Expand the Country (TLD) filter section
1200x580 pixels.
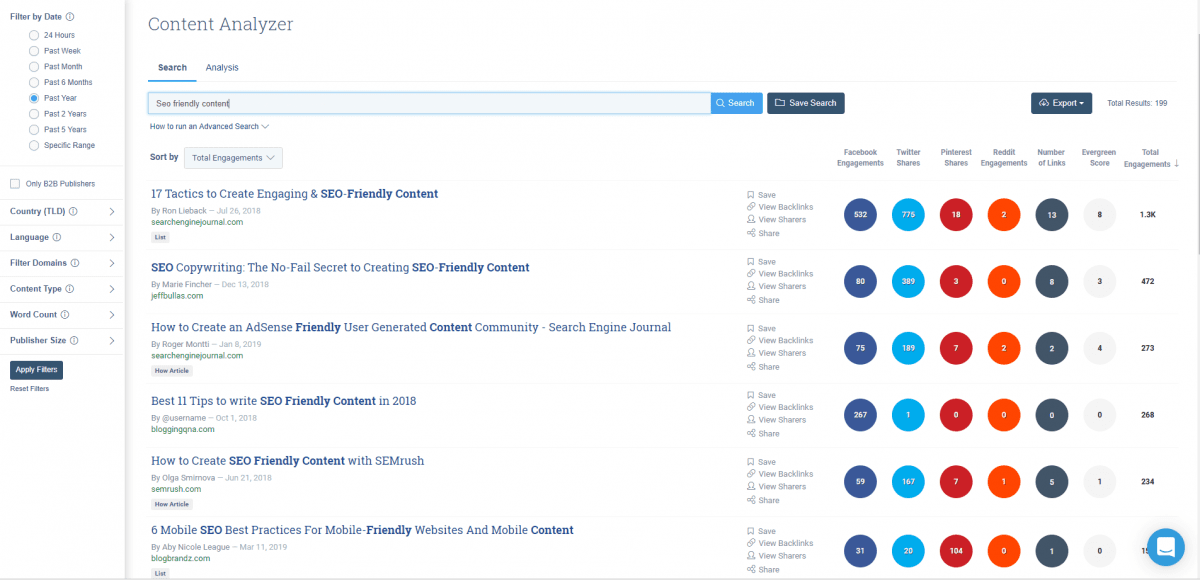[62, 211]
